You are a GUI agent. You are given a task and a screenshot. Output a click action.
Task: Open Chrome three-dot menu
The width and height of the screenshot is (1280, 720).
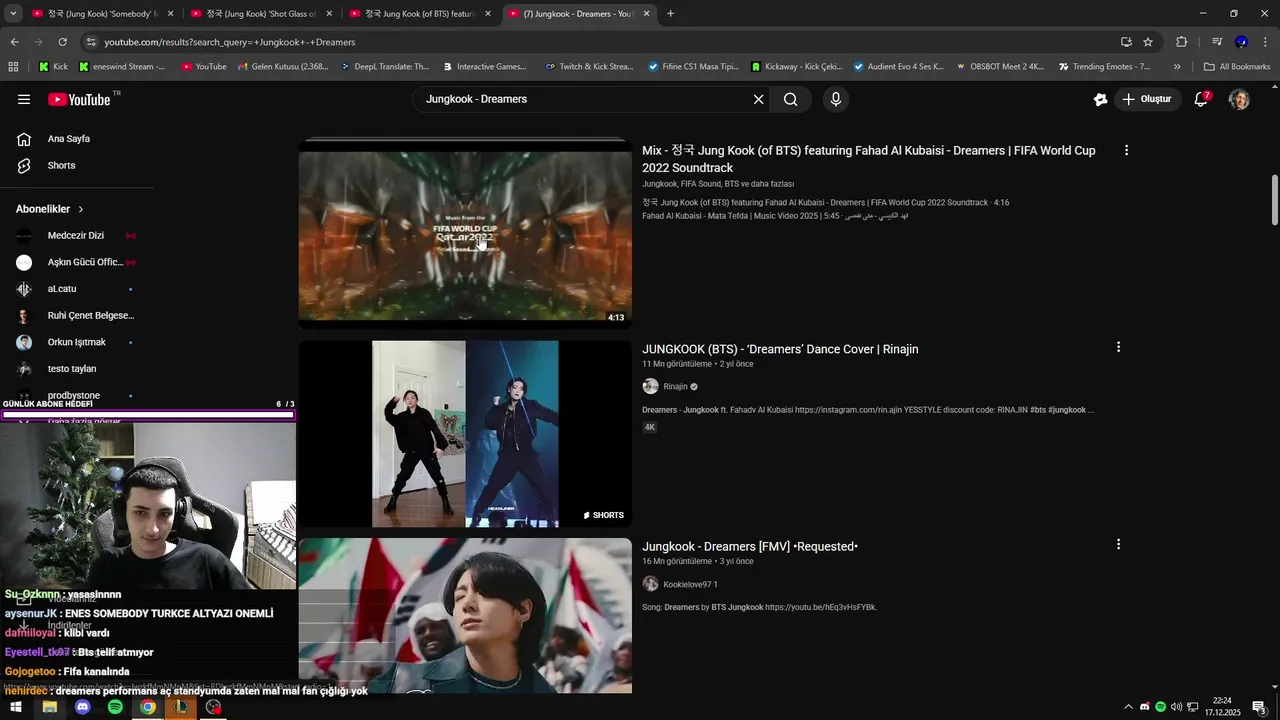pyautogui.click(x=1266, y=42)
